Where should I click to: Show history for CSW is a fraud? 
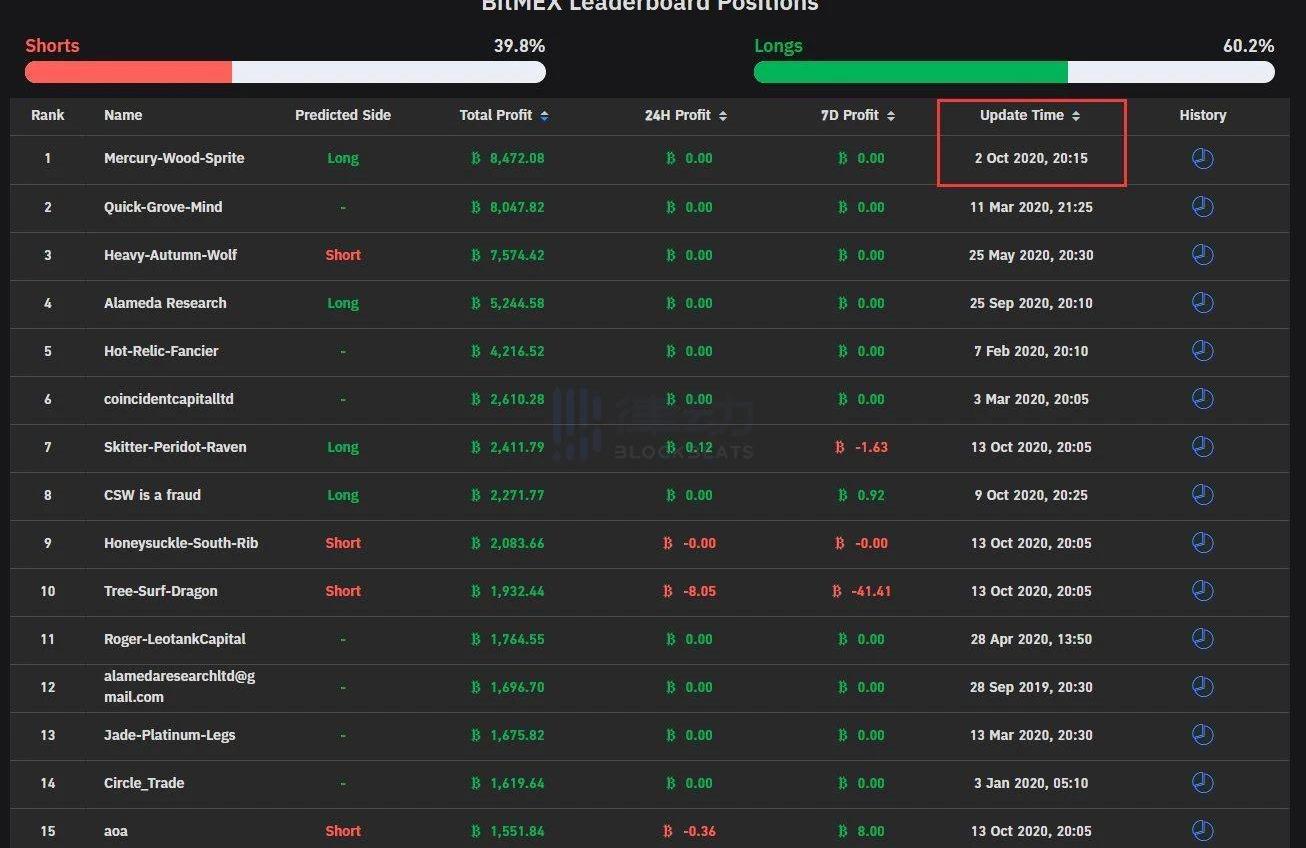pos(1202,495)
